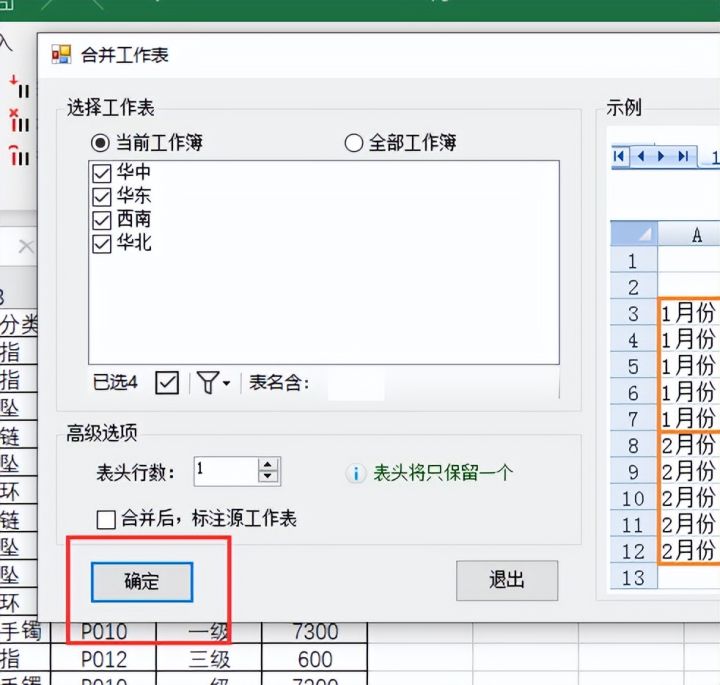Click the next-sheet arrow in example
The image size is (720, 685).
coord(661,157)
